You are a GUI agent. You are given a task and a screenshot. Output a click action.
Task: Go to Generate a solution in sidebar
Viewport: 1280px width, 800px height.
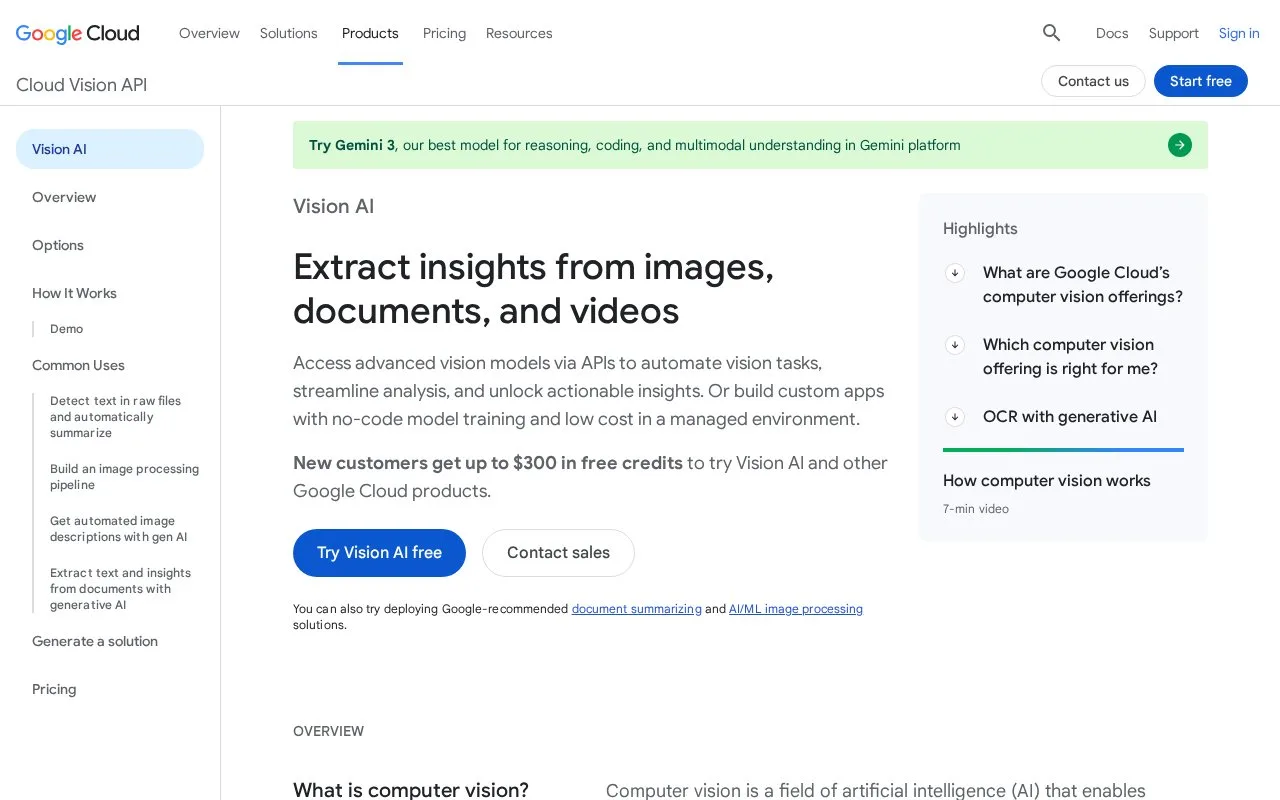click(x=95, y=641)
